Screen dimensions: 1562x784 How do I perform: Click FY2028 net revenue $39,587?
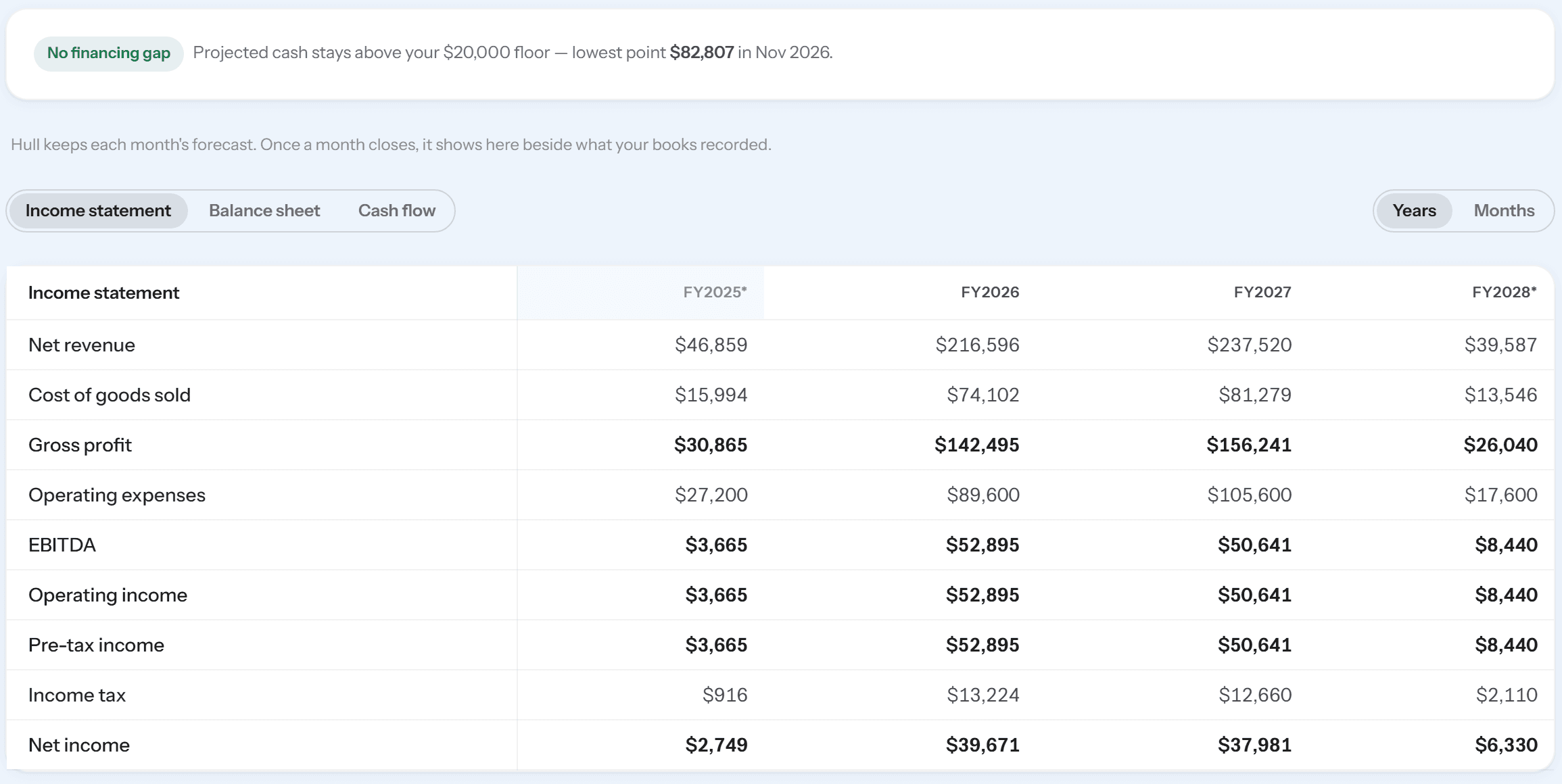pos(1500,345)
